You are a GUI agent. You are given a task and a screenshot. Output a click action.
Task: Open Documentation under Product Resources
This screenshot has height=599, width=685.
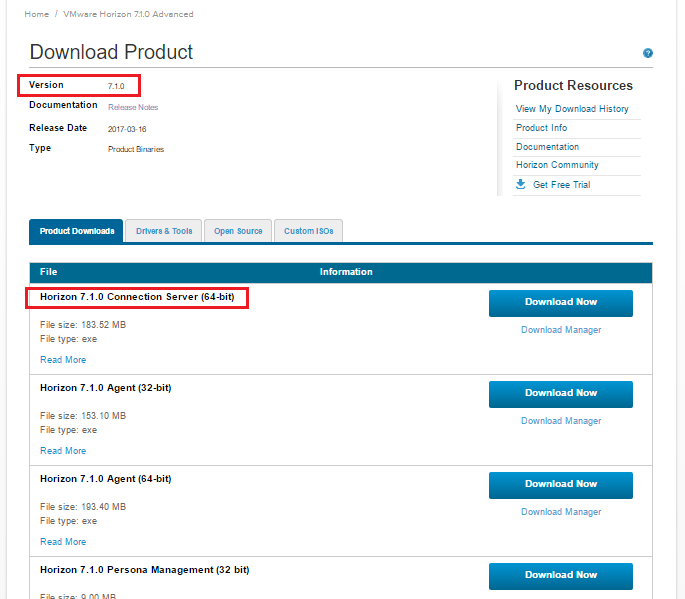pyautogui.click(x=547, y=147)
